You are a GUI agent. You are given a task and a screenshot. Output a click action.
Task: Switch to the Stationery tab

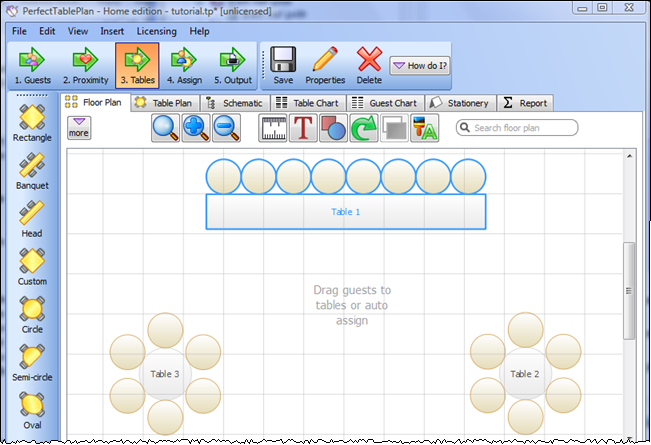click(x=460, y=103)
